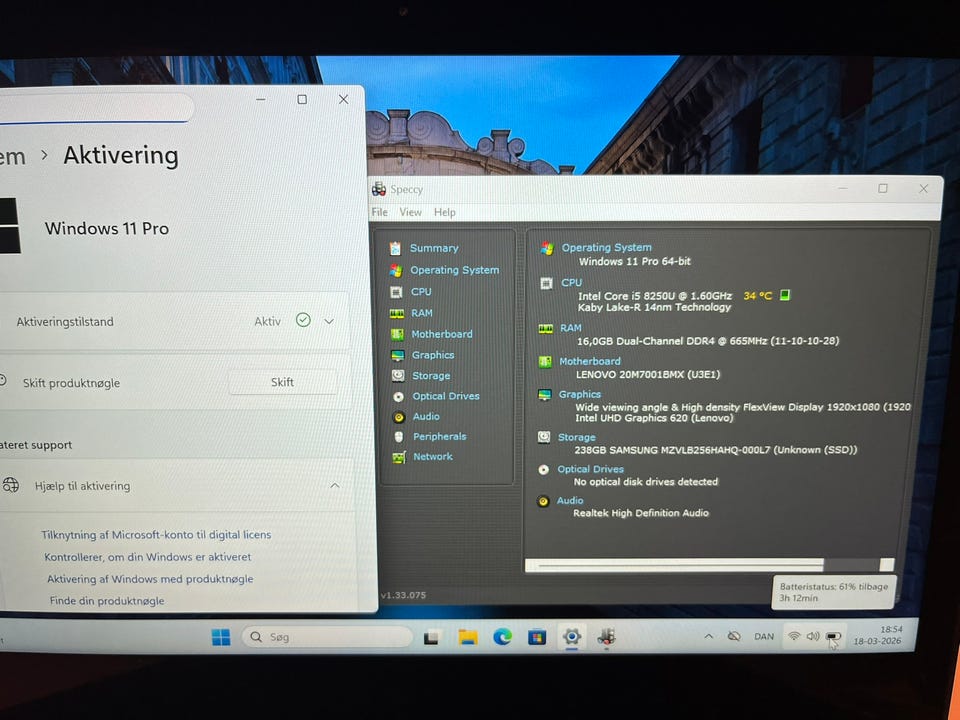This screenshot has height=720, width=960.
Task: Click the Aktivering breadcrumb title
Action: click(121, 155)
